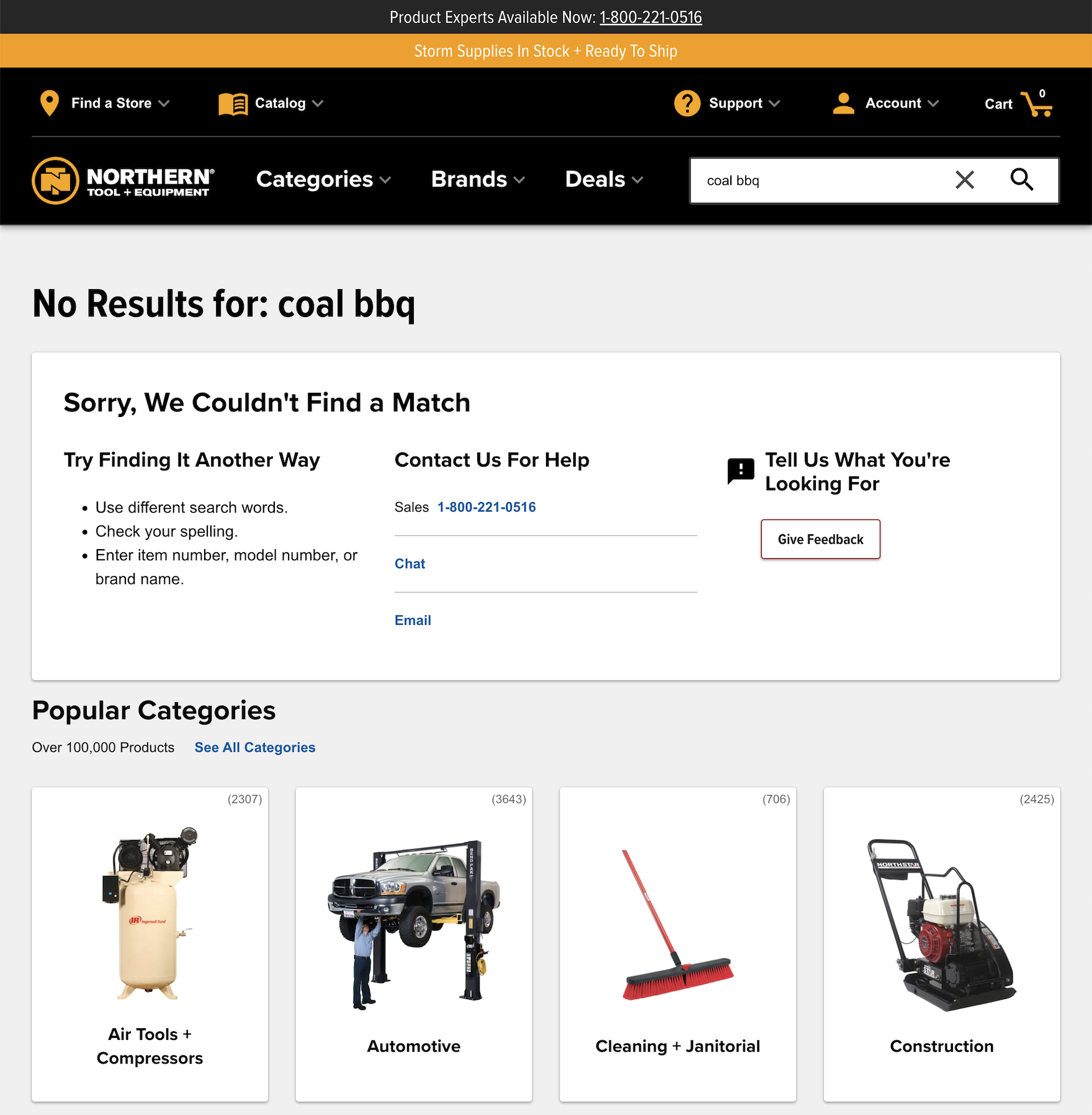Click the feedback speech bubble icon
Screen dimensions: 1092x1115
(x=741, y=471)
